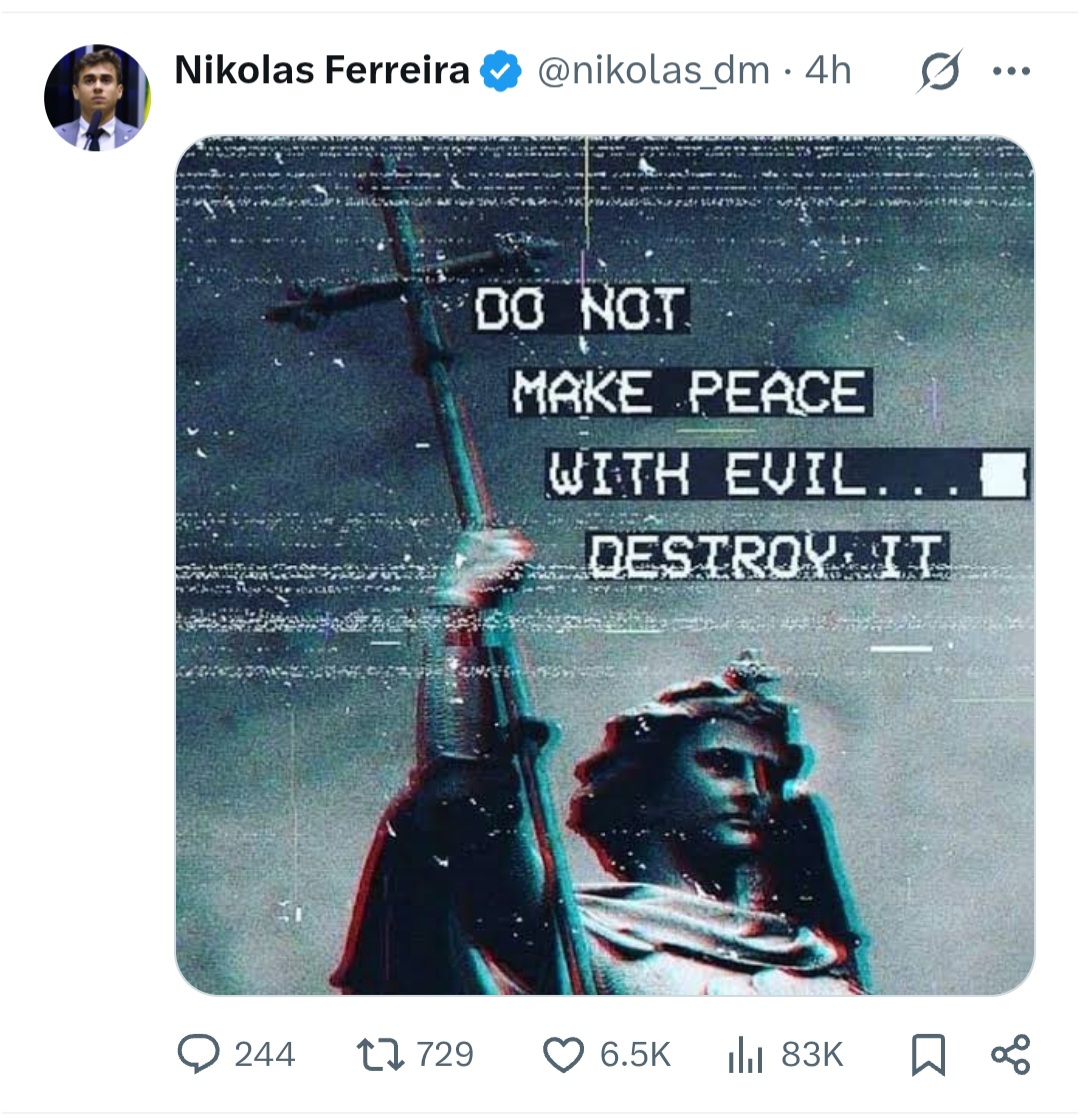Click the 'DESTROY IT' text in image
Screen dimensions: 1080x1118
(768, 556)
